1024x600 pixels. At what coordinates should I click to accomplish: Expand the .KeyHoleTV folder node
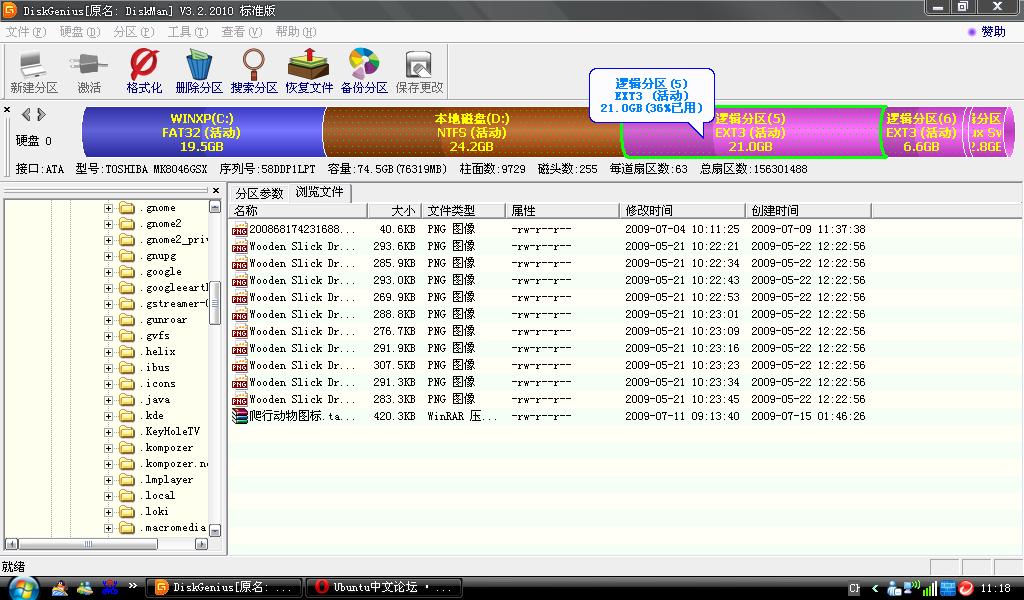[x=108, y=432]
